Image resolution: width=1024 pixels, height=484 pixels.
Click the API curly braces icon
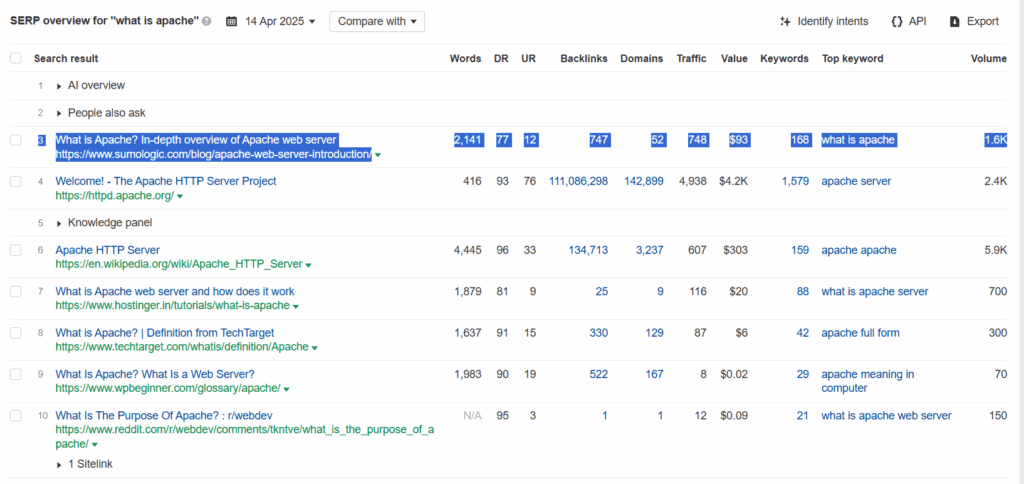(x=897, y=22)
